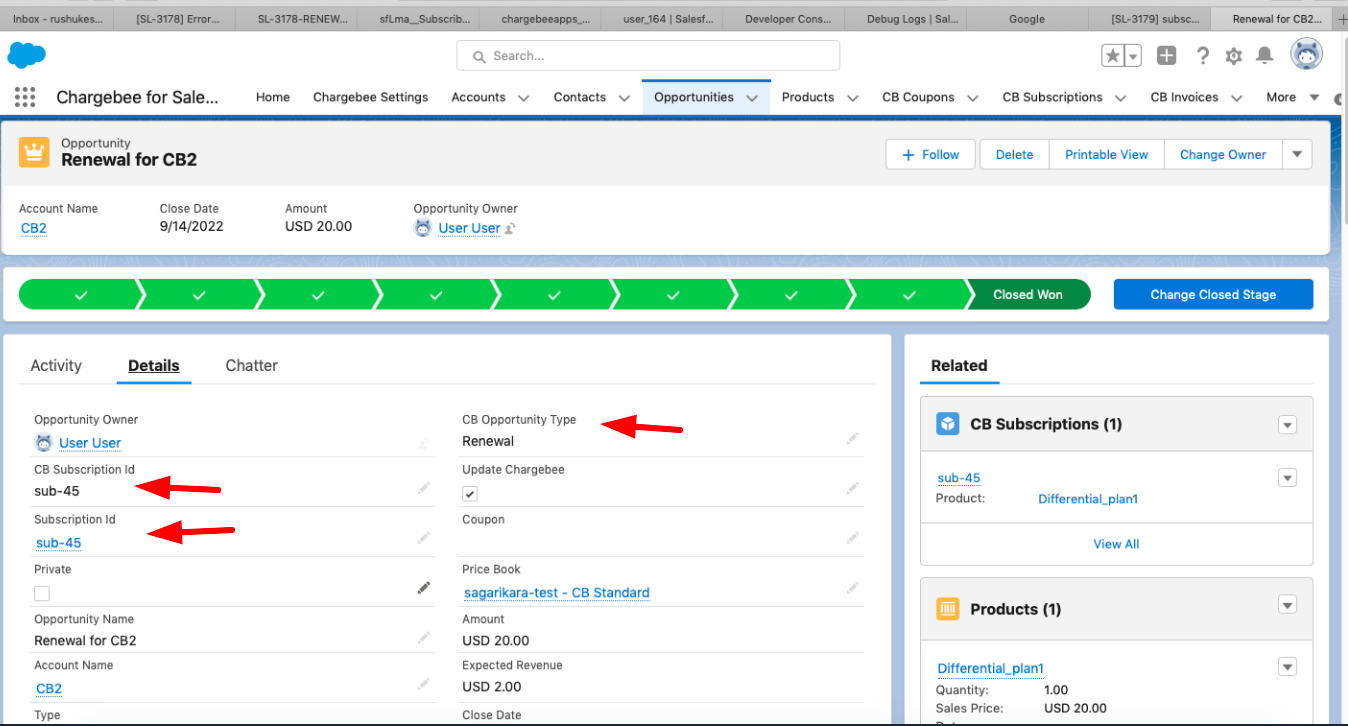Screen dimensions: 1348x726
Task: Edit Private field using pencil icon
Action: (x=424, y=588)
